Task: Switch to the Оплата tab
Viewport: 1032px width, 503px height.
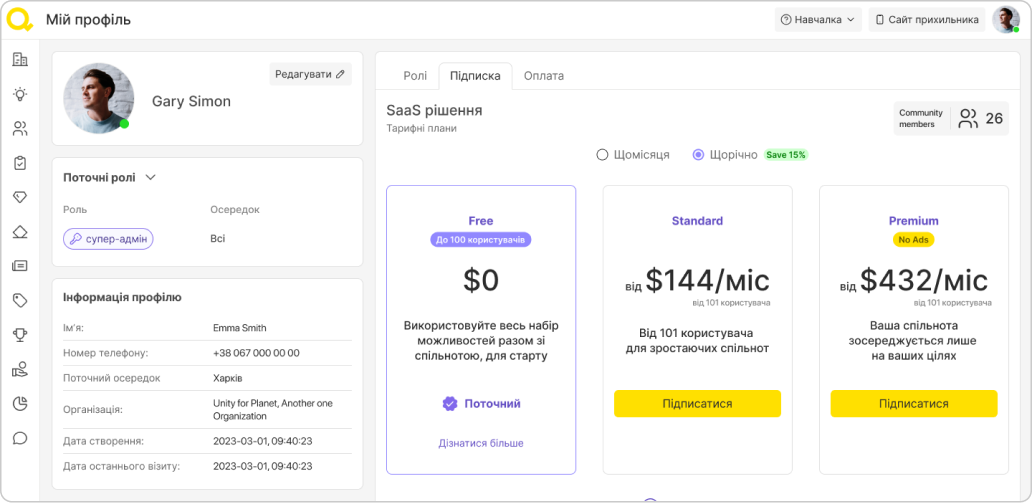Action: [x=543, y=76]
